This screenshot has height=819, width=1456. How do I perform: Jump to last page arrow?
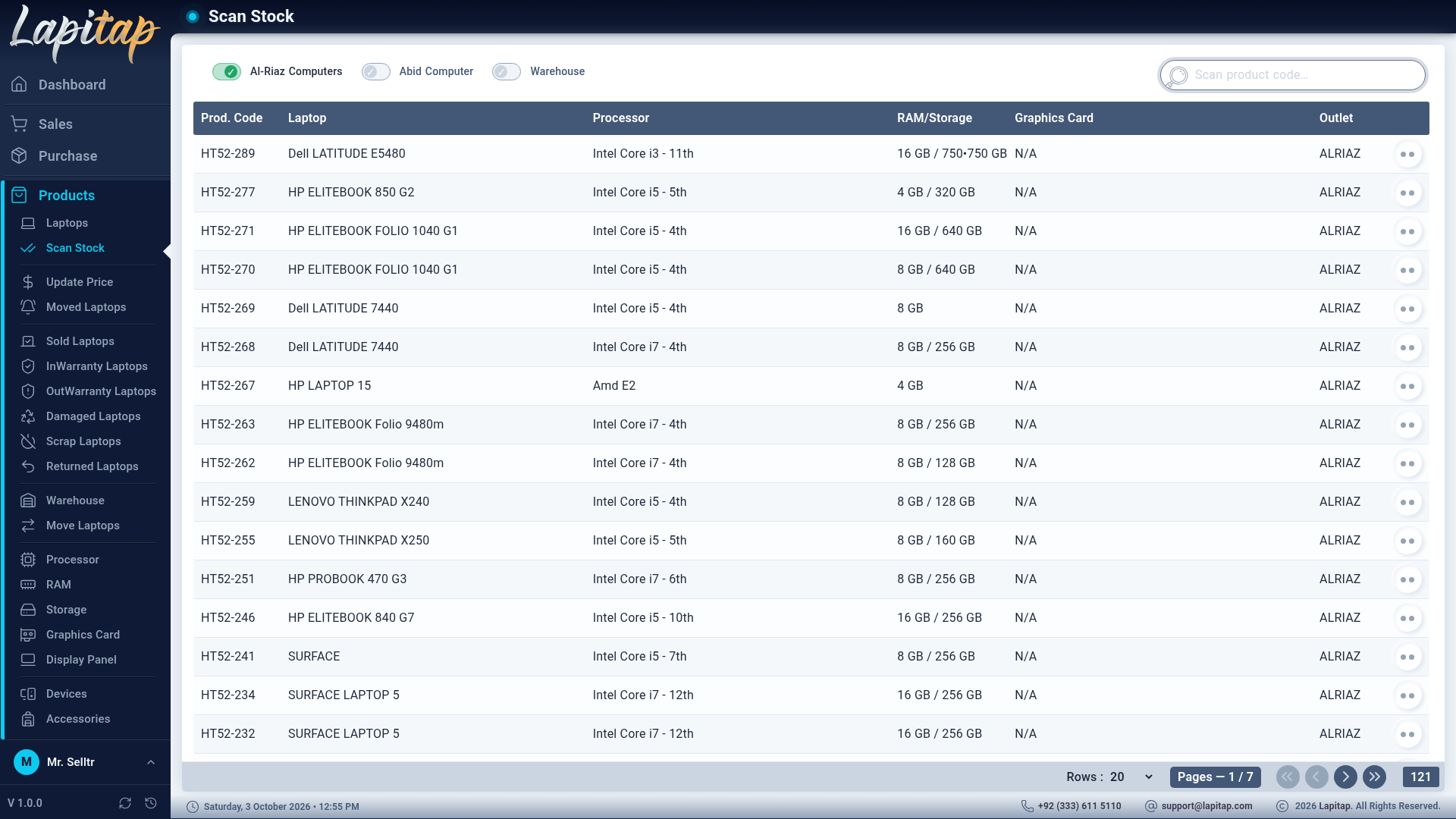pyautogui.click(x=1374, y=777)
